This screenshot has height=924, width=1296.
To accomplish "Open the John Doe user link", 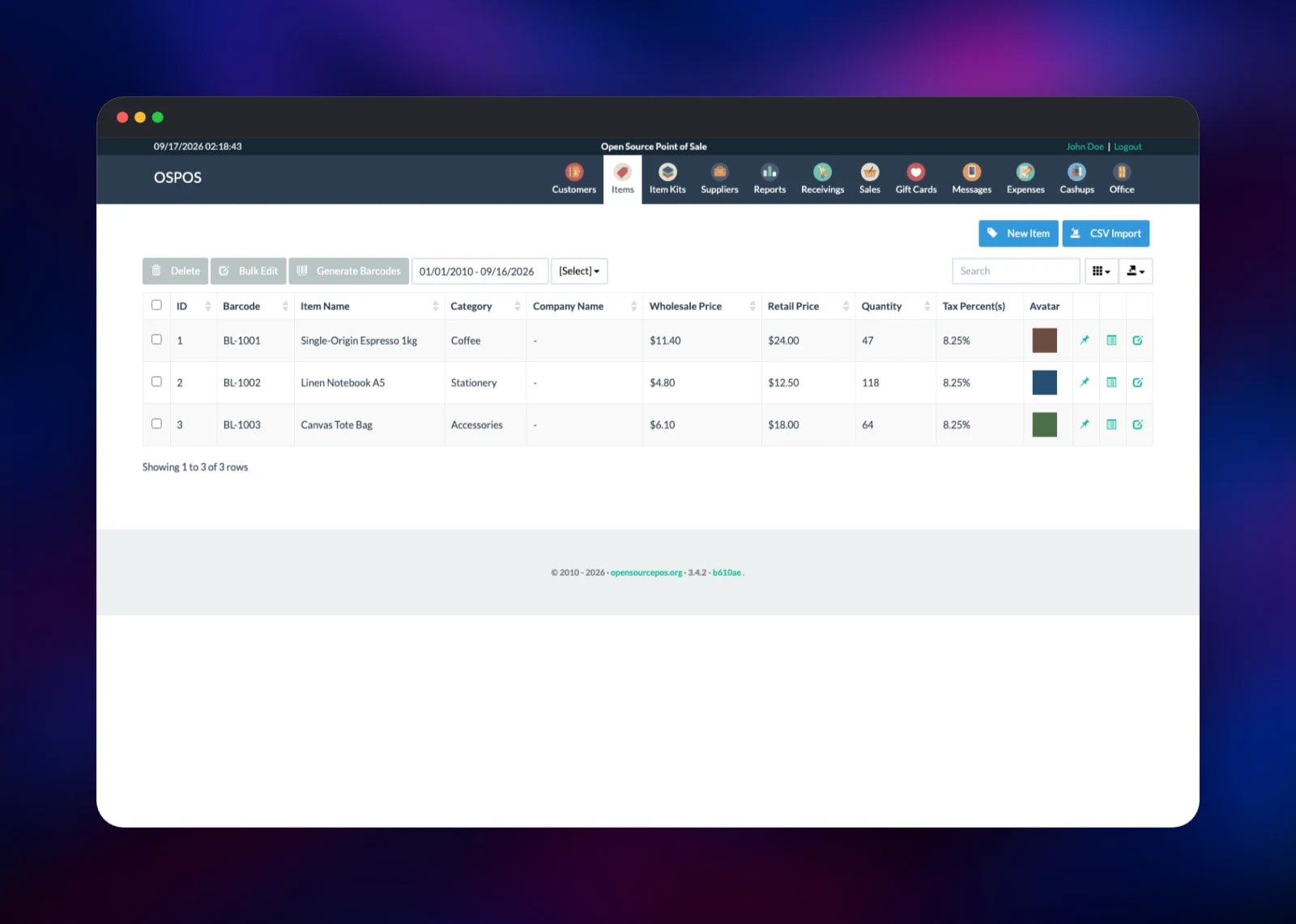I will [x=1085, y=147].
